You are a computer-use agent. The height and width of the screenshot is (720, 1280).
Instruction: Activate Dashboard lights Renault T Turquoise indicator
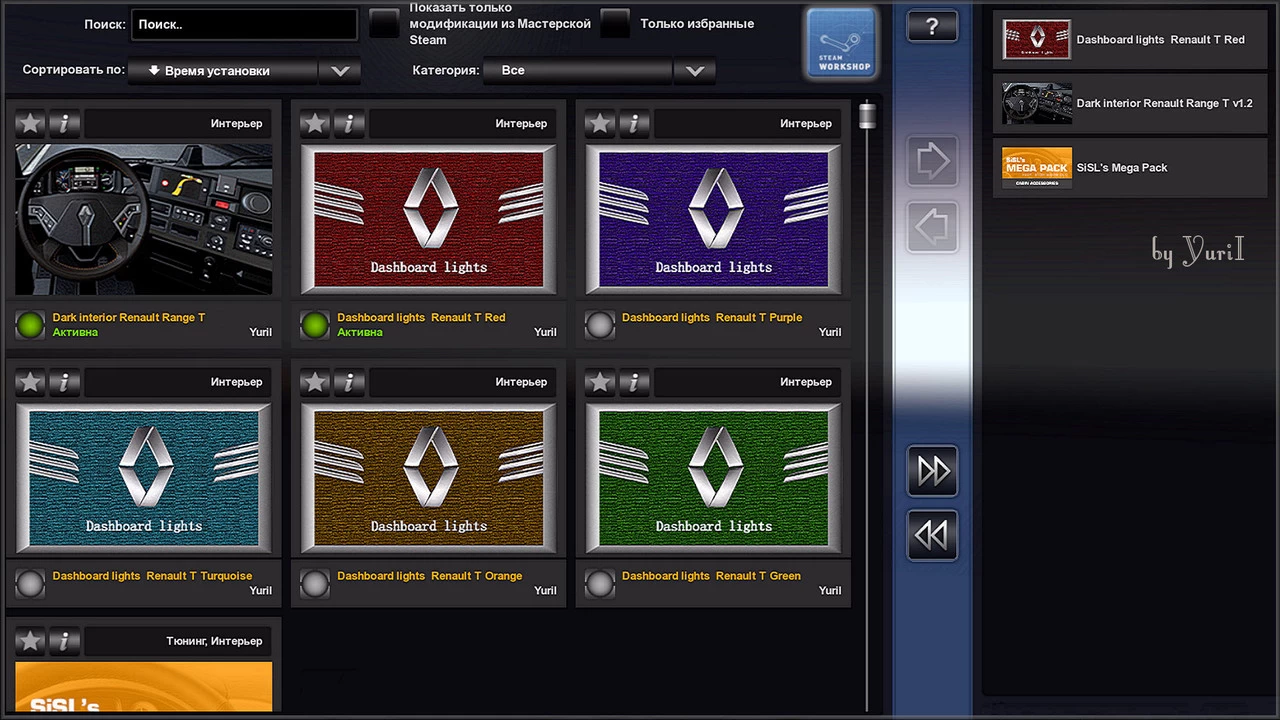point(31,584)
